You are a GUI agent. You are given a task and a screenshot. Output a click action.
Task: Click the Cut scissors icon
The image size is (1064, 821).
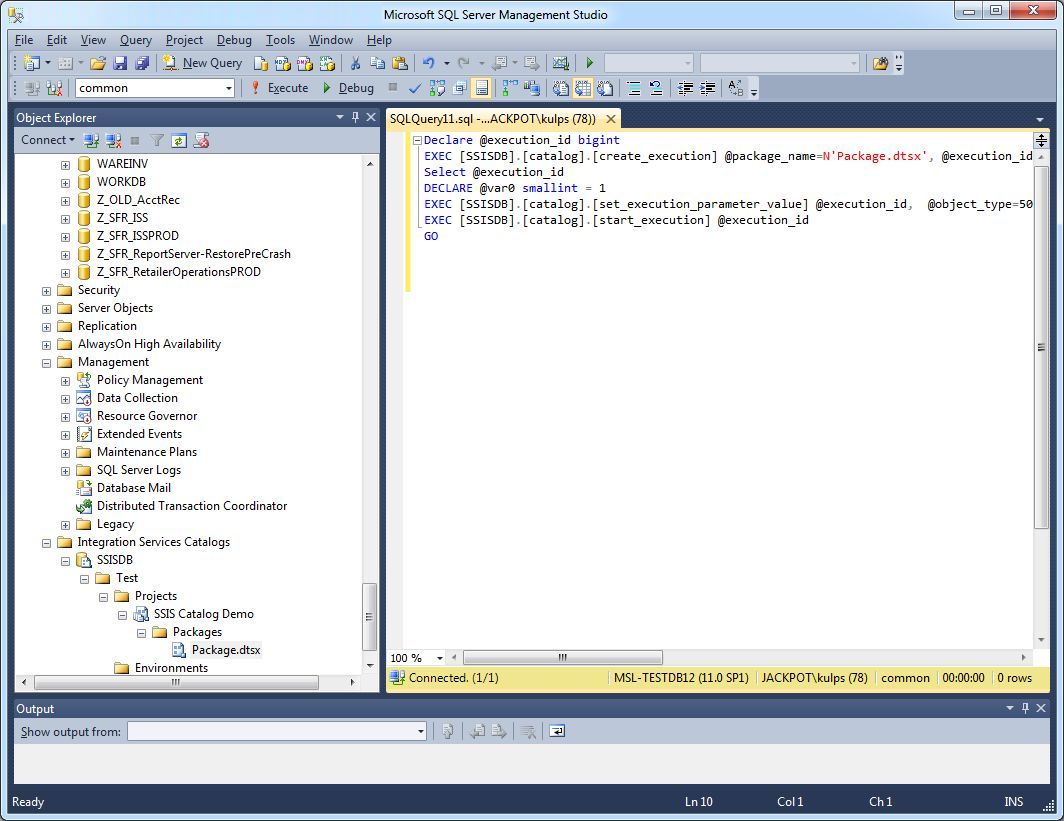[355, 63]
